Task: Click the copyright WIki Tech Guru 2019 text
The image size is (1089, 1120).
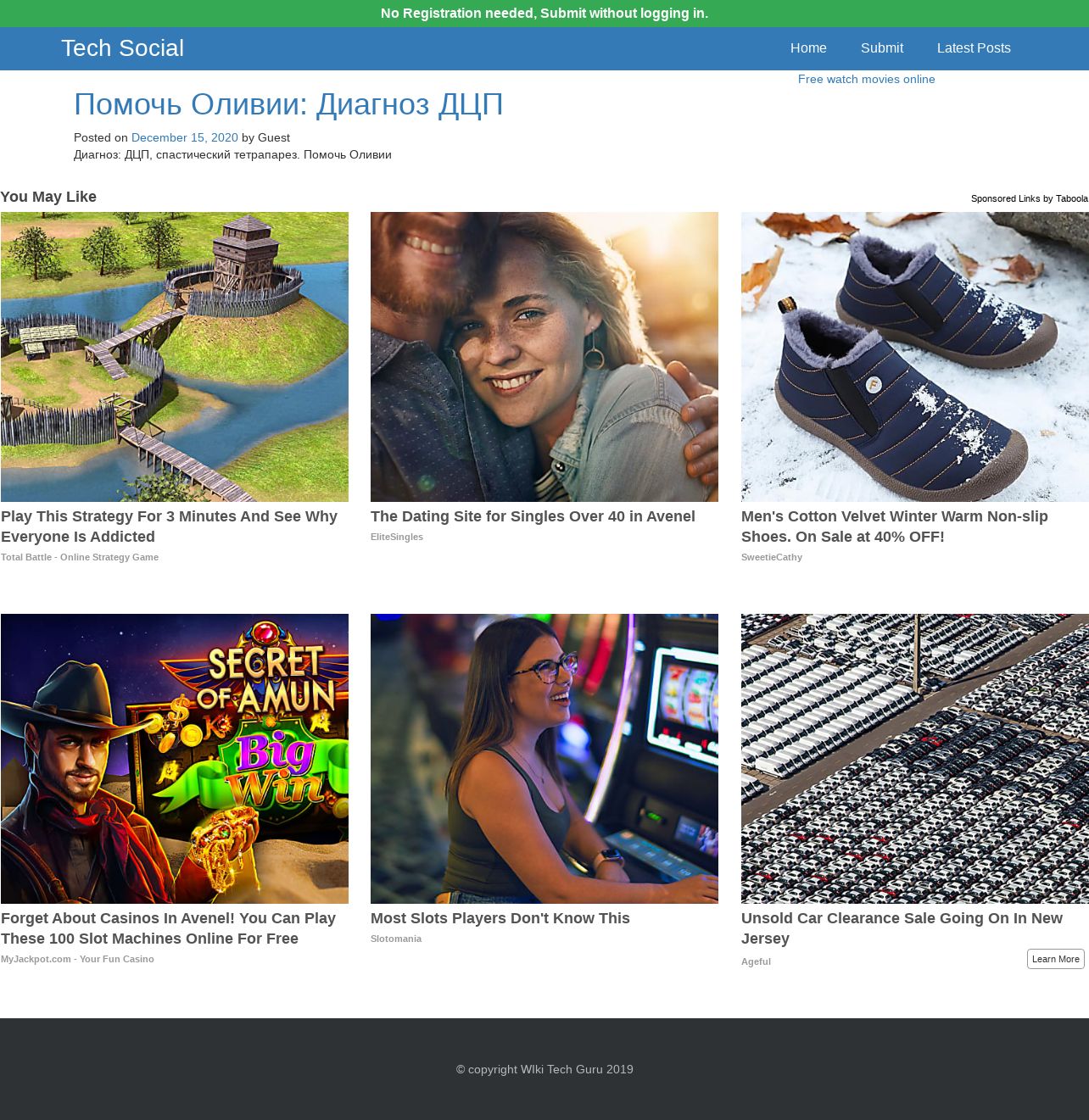Action: click(544, 1069)
